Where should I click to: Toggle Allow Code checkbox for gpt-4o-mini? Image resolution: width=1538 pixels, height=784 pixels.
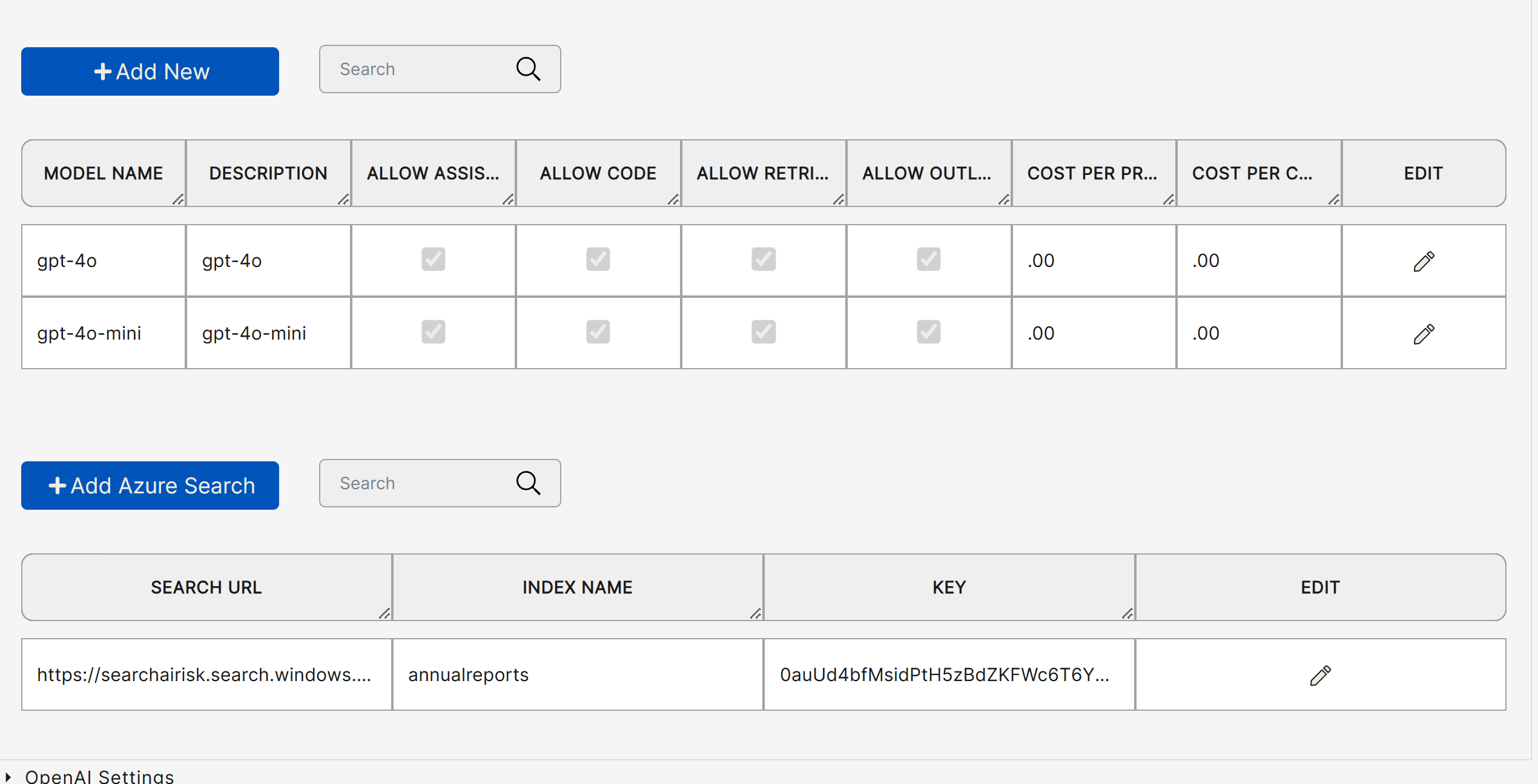pos(598,332)
